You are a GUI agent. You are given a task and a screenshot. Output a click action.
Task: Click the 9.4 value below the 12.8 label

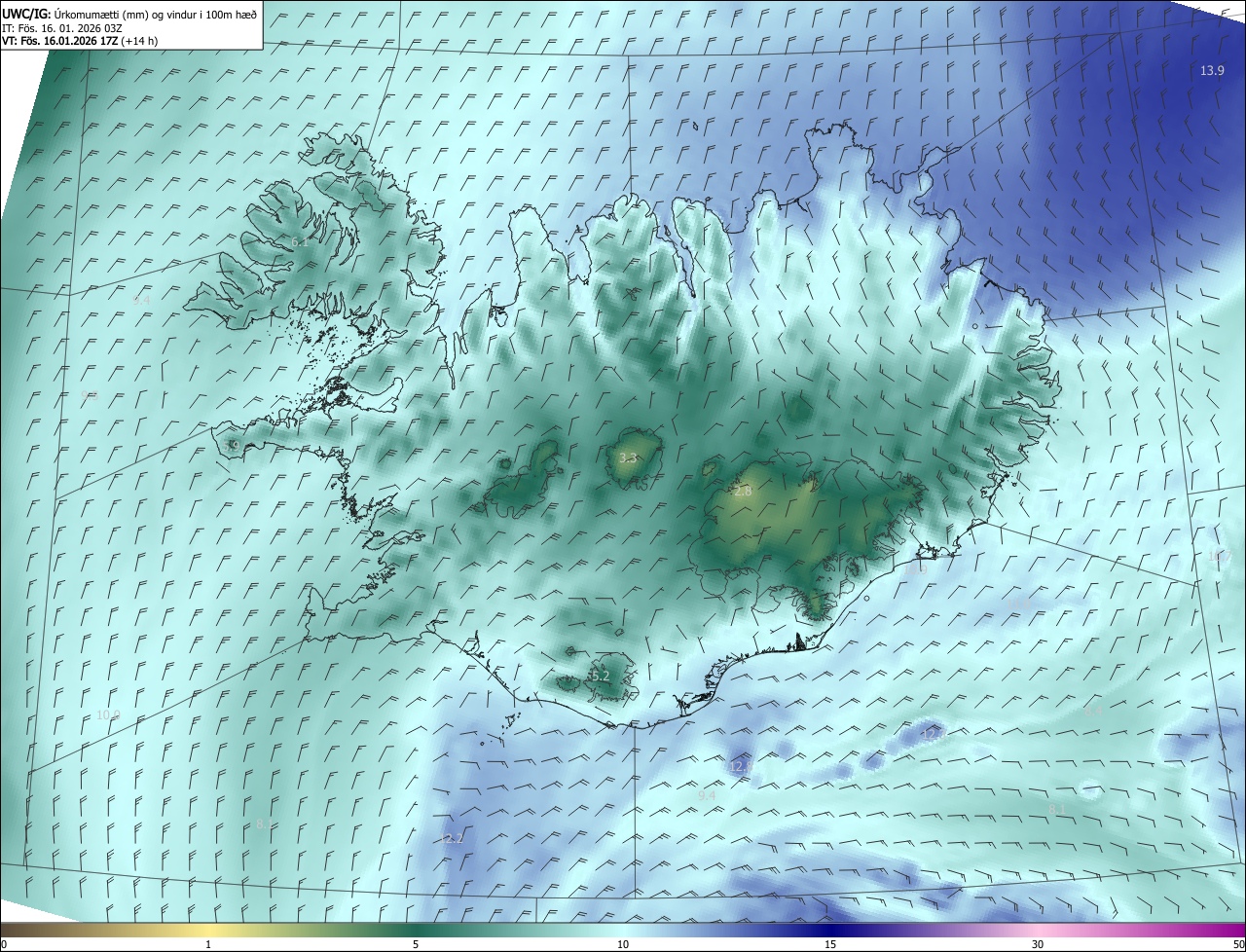click(707, 795)
